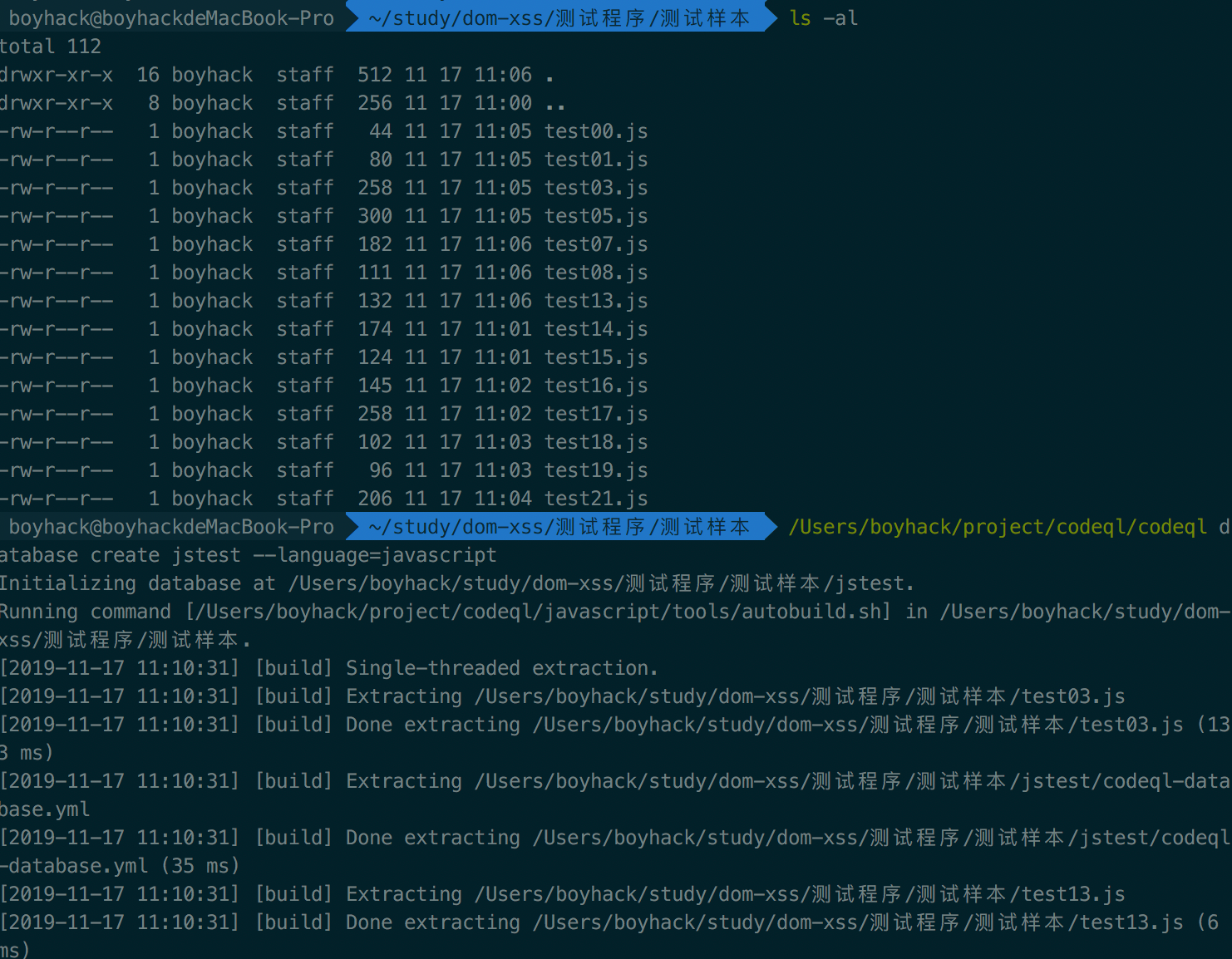Click the 'total 112' line

[51, 47]
